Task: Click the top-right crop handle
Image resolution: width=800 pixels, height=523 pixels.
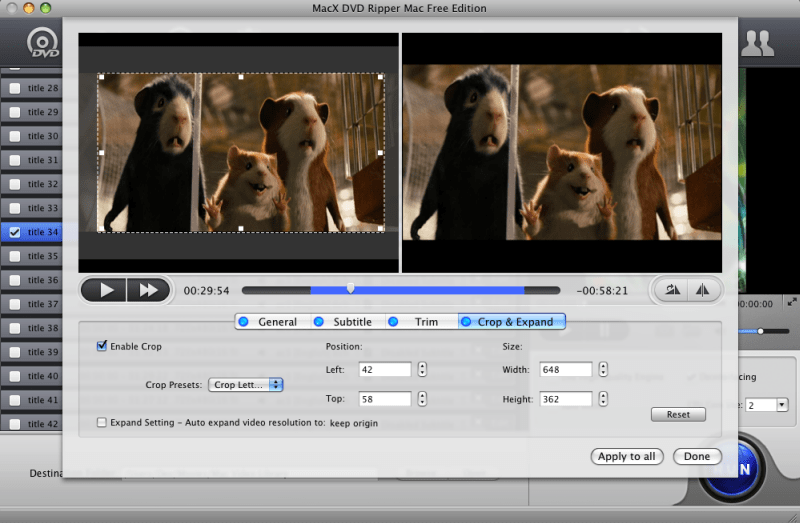Action: point(381,77)
